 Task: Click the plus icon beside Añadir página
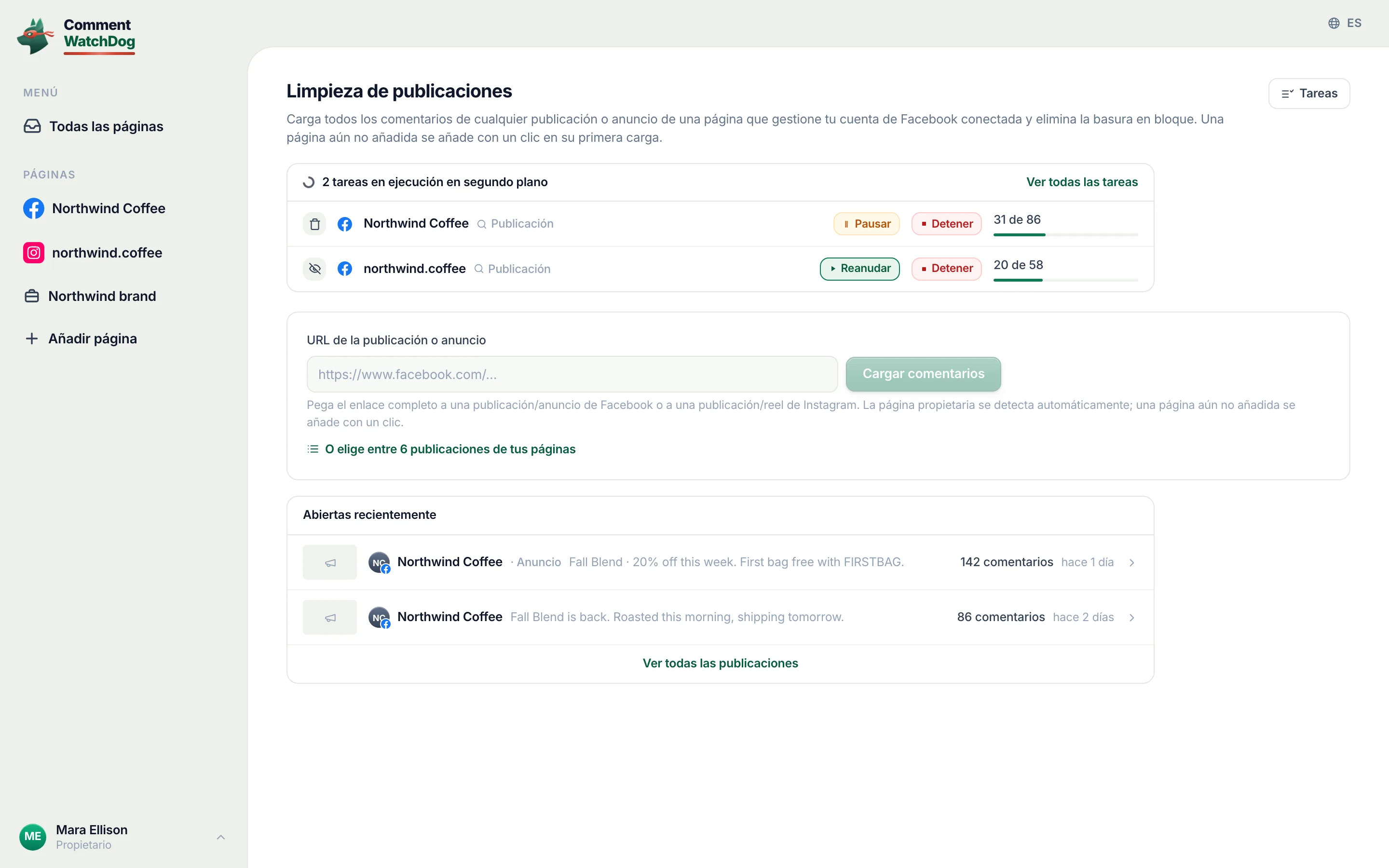(32, 339)
